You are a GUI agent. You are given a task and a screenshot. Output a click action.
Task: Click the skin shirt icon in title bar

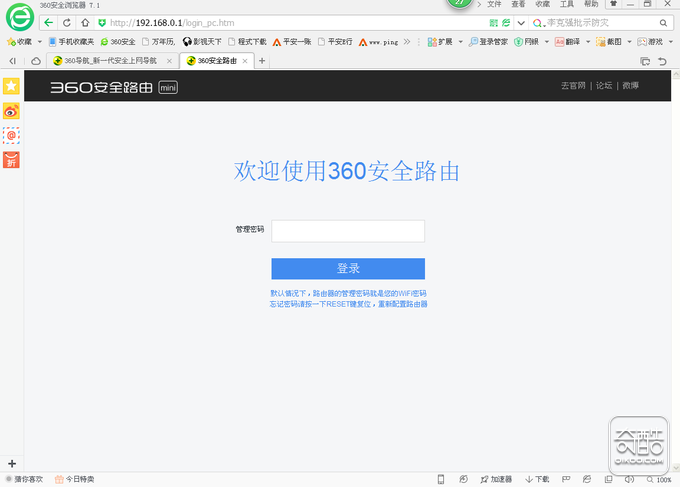pos(614,3)
